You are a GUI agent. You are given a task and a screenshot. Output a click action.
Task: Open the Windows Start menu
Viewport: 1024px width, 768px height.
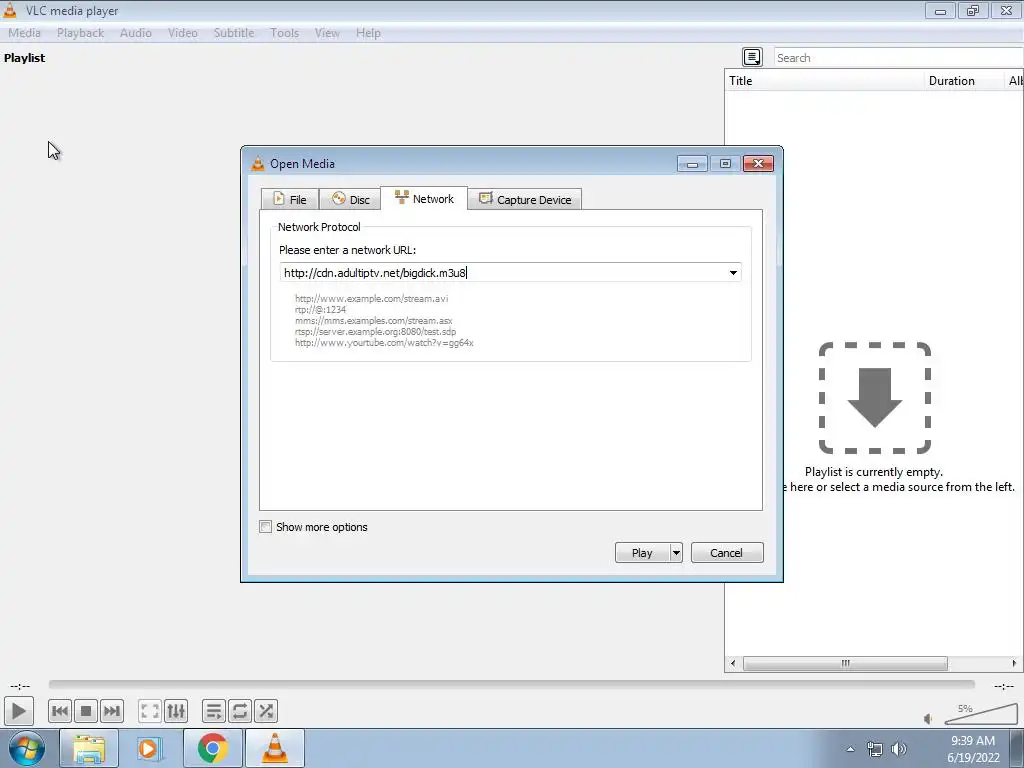26,748
